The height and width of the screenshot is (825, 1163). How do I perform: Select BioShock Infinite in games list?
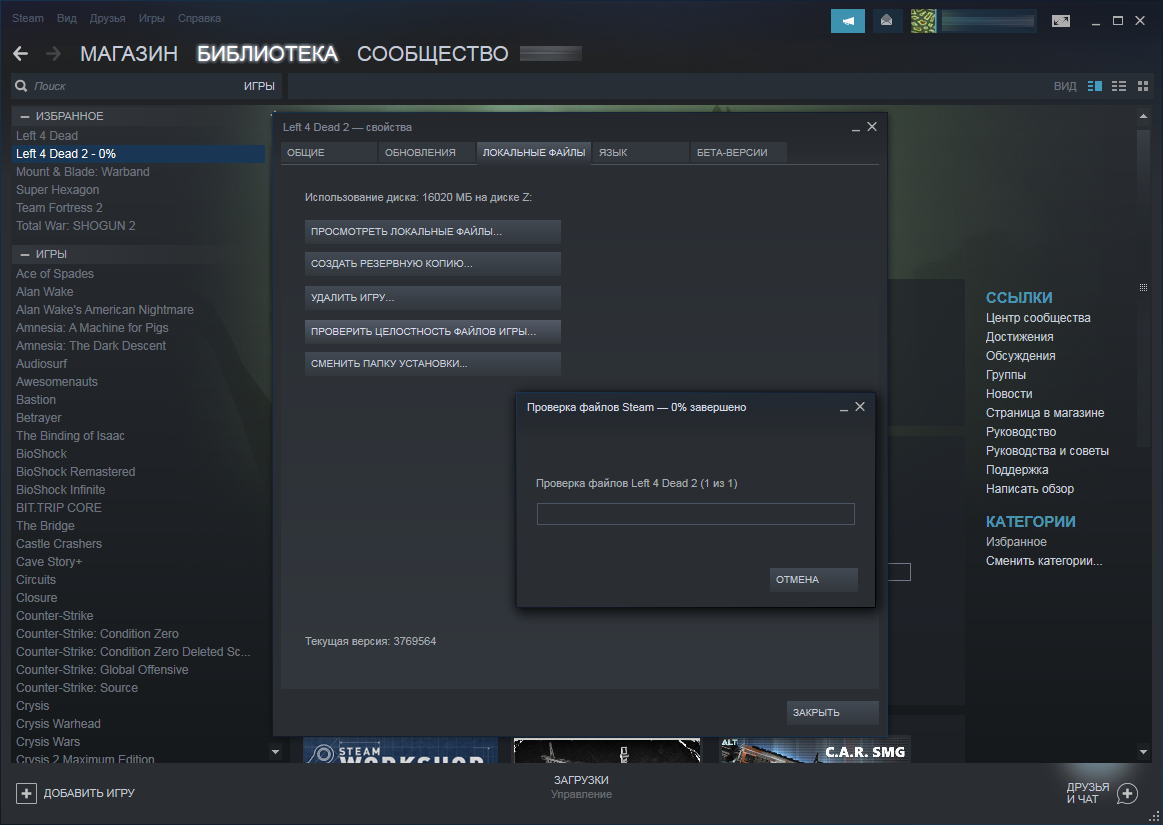click(x=61, y=490)
